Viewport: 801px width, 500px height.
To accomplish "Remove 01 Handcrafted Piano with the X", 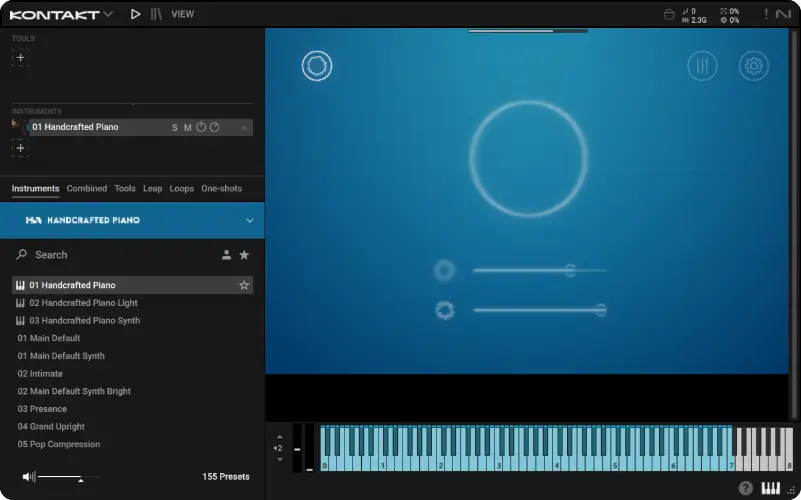I will pos(244,128).
